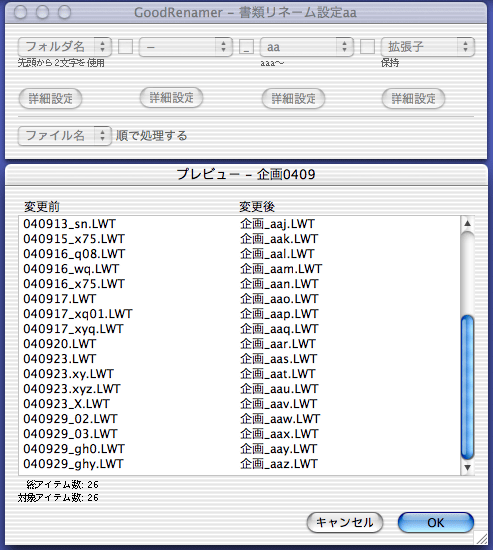Click 詳細設定 button under フォルダ名

click(x=50, y=99)
